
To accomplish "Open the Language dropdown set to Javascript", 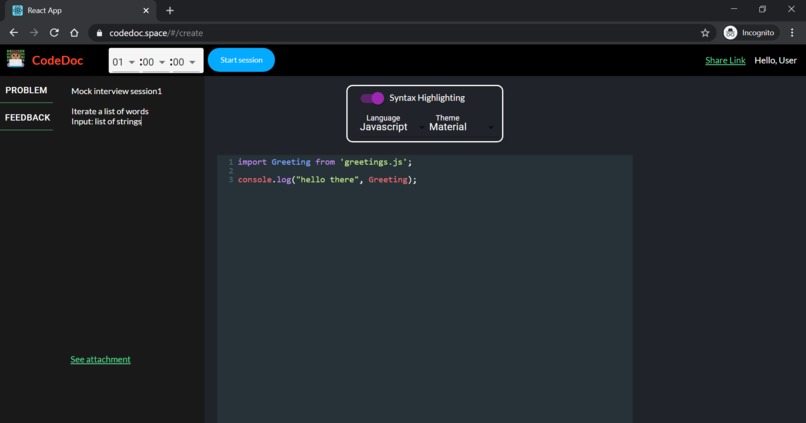I will coord(392,127).
